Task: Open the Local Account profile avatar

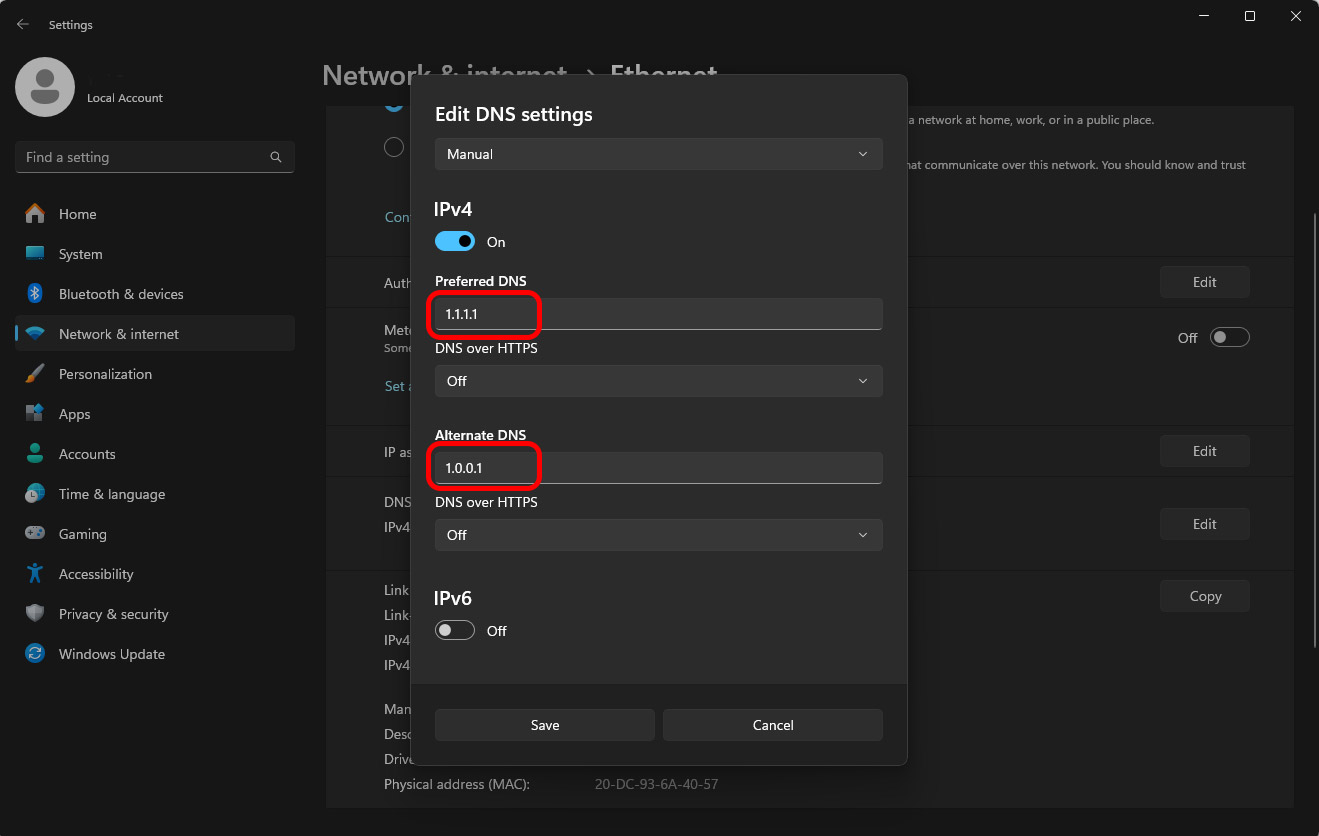Action: tap(45, 87)
